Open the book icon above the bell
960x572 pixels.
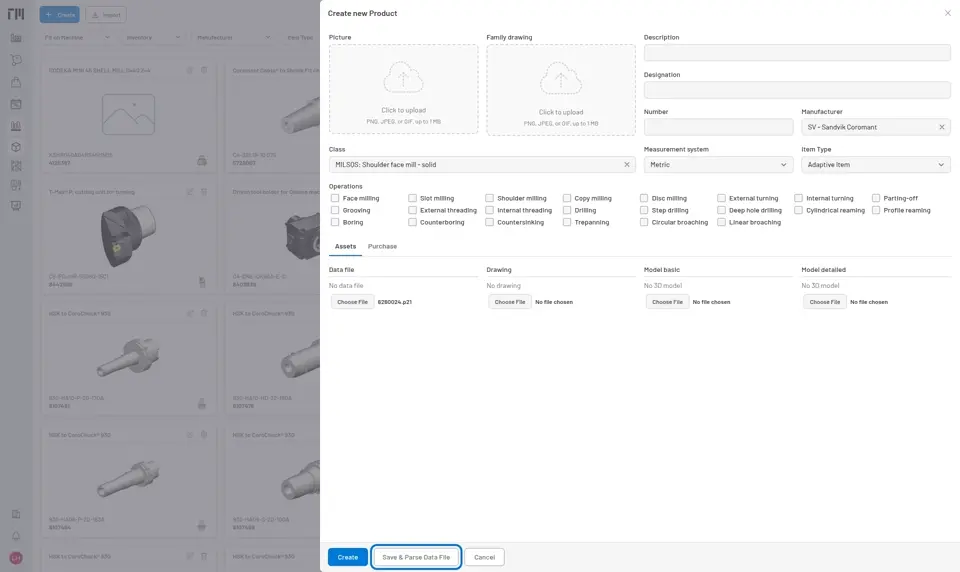tap(16, 514)
